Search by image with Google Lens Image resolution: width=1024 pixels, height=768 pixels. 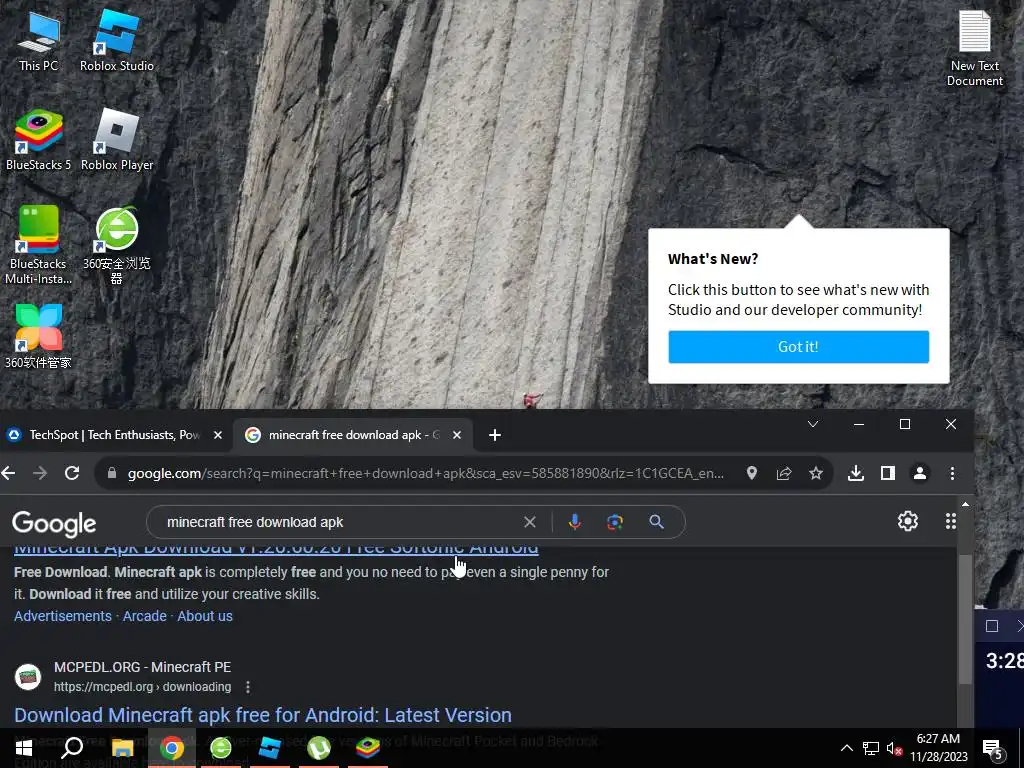[x=615, y=522]
